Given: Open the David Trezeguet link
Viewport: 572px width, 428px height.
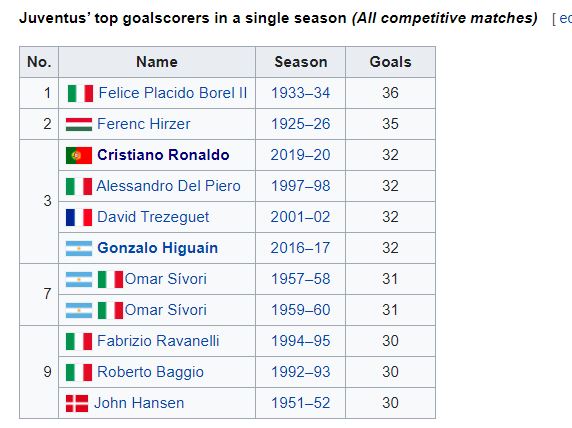Looking at the screenshot, I should pyautogui.click(x=153, y=217).
